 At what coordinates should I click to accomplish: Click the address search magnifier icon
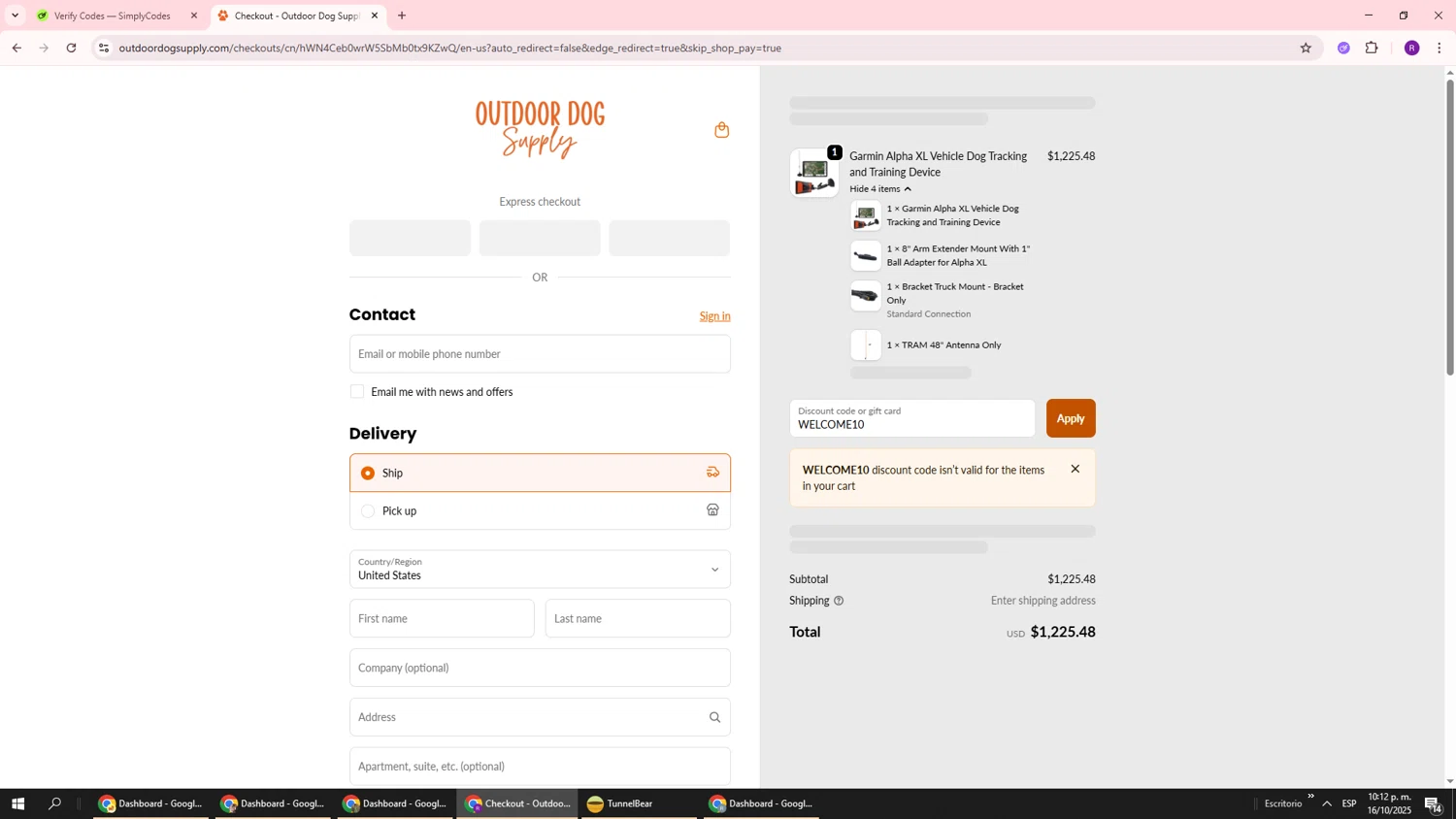[x=714, y=717]
